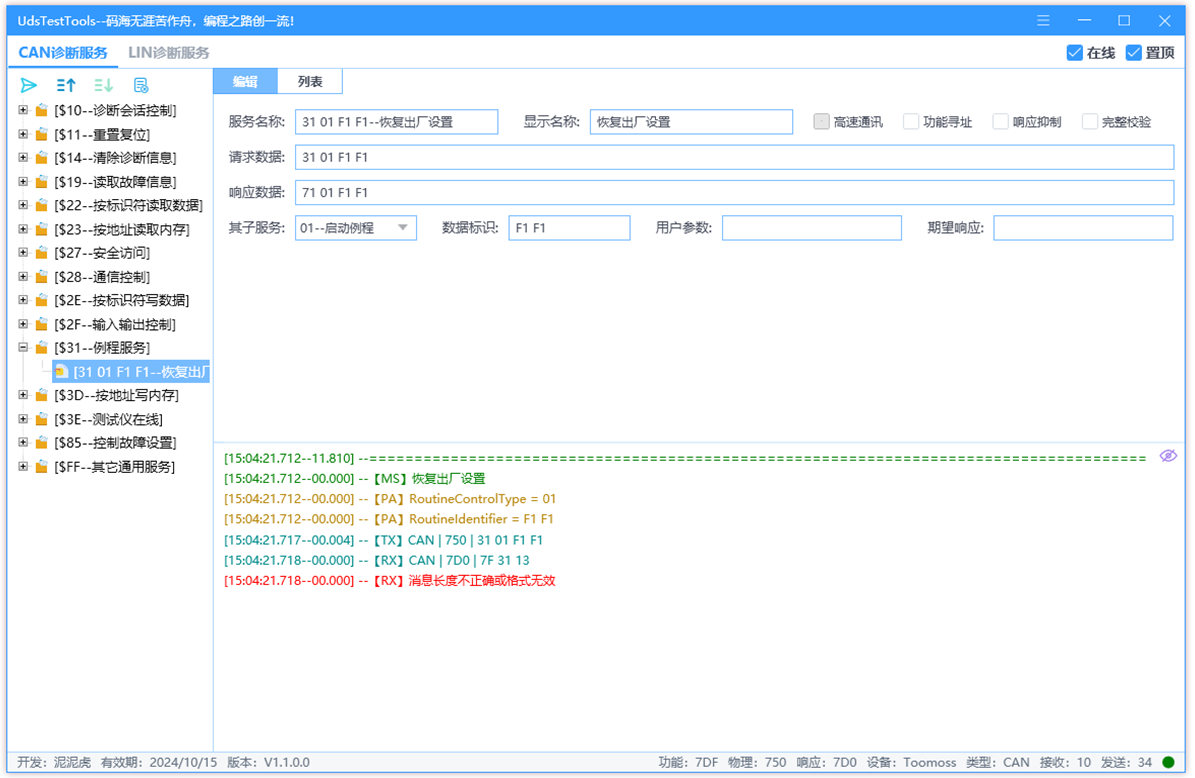Expand the $FF 其它通用服务 node
The height and width of the screenshot is (778, 1195).
click(x=23, y=466)
